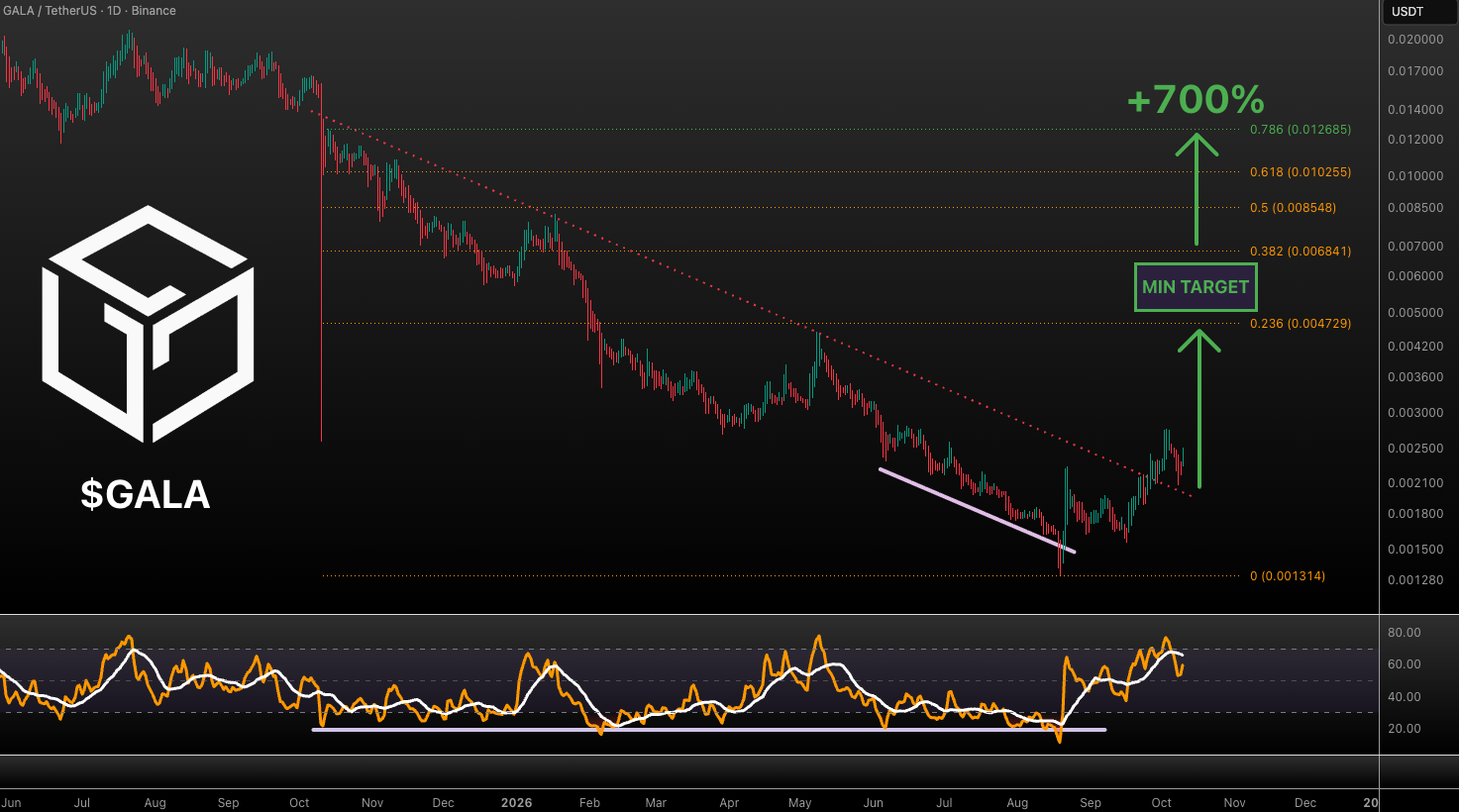
Task: Click the 20.00 RSI scale value
Action: (x=1405, y=729)
